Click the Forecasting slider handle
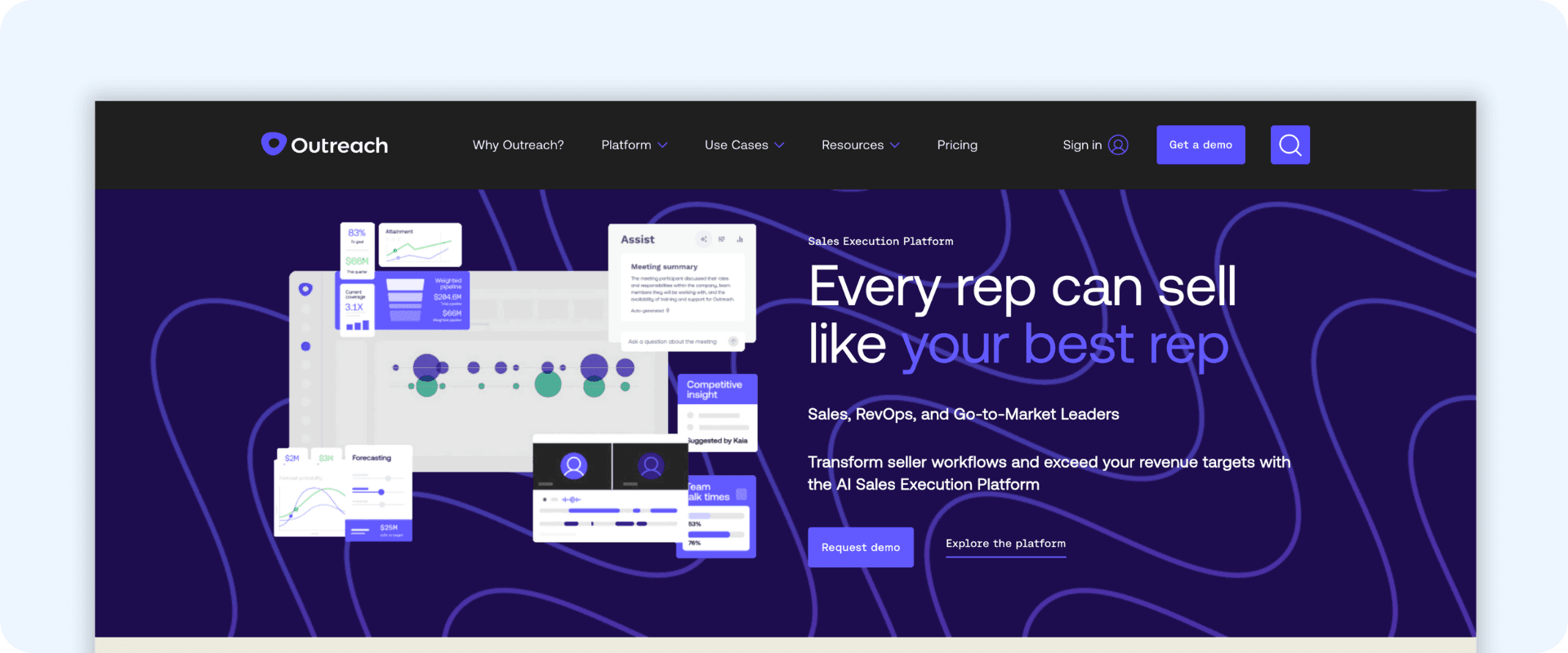The height and width of the screenshot is (653, 1568). (381, 491)
